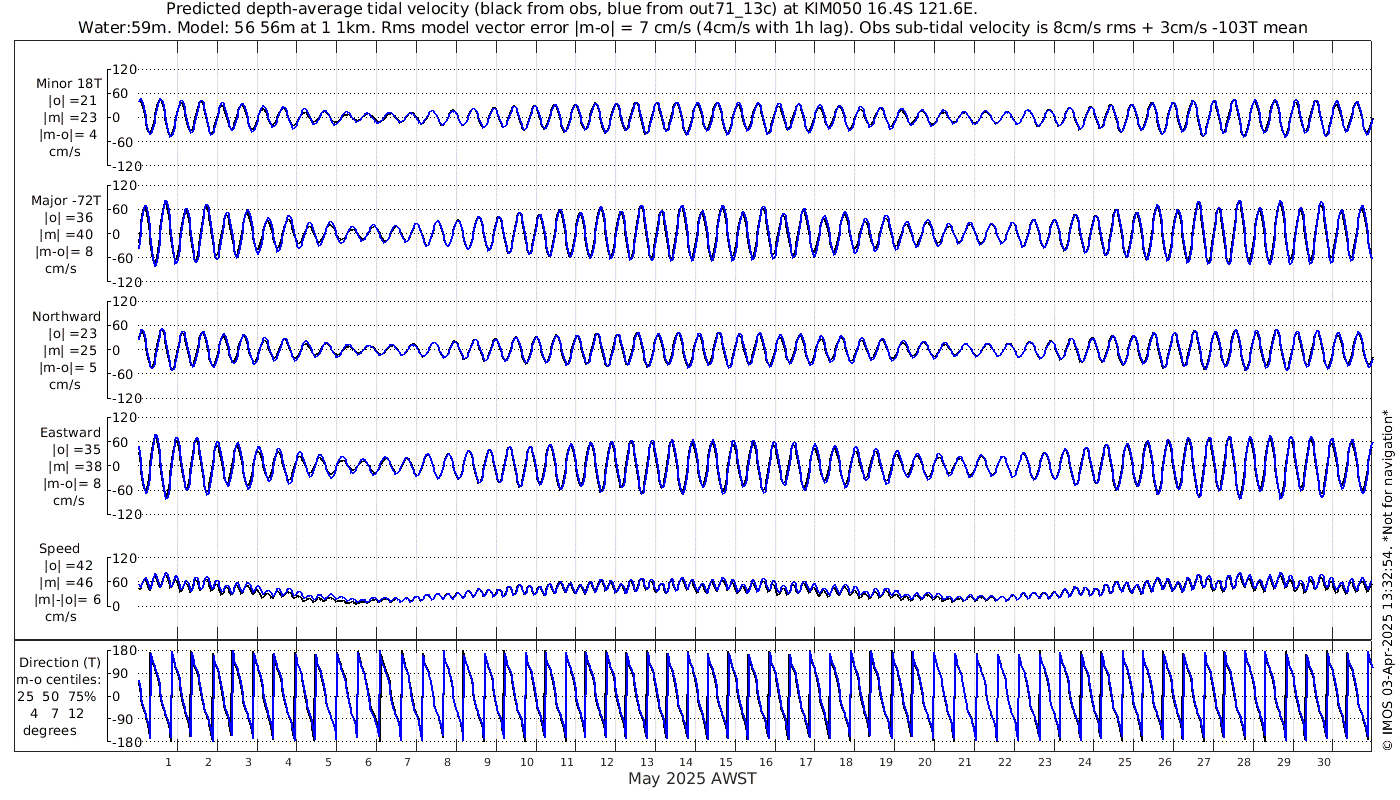Screen dimensions: 1400x800
Task: Click the |o| =36 statistic in Major panel
Action: [x=66, y=217]
